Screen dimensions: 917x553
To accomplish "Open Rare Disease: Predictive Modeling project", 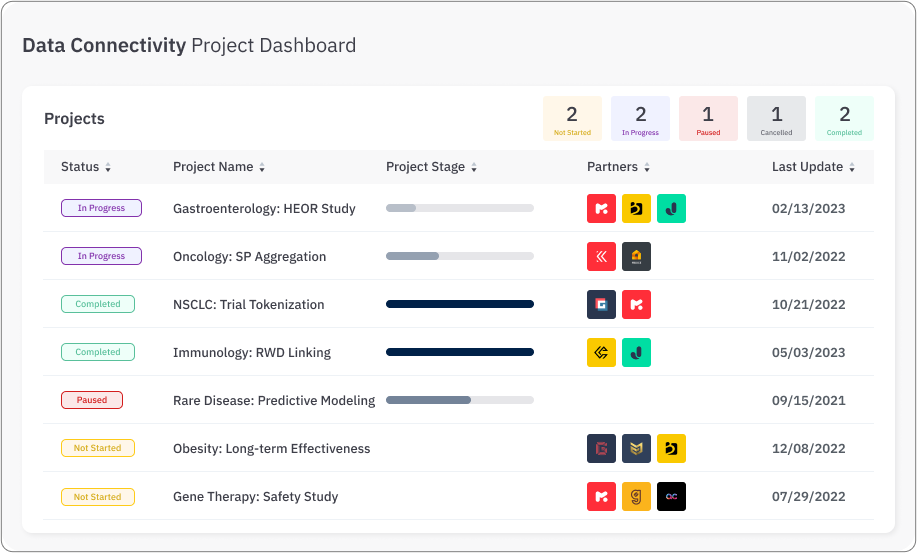I will coord(273,400).
